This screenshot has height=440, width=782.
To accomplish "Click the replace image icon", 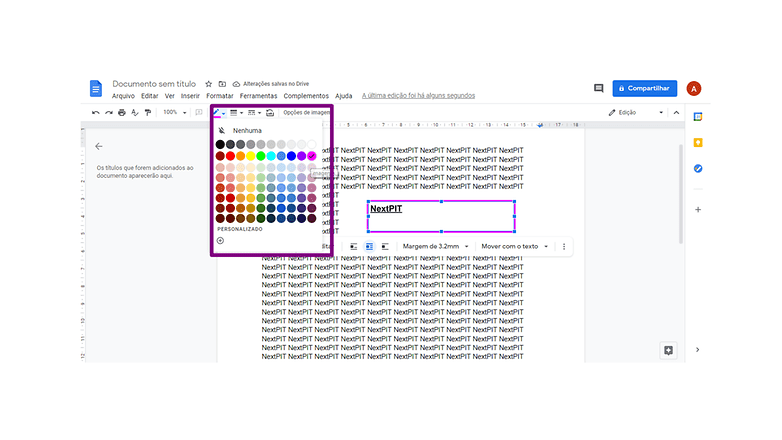I will point(270,113).
